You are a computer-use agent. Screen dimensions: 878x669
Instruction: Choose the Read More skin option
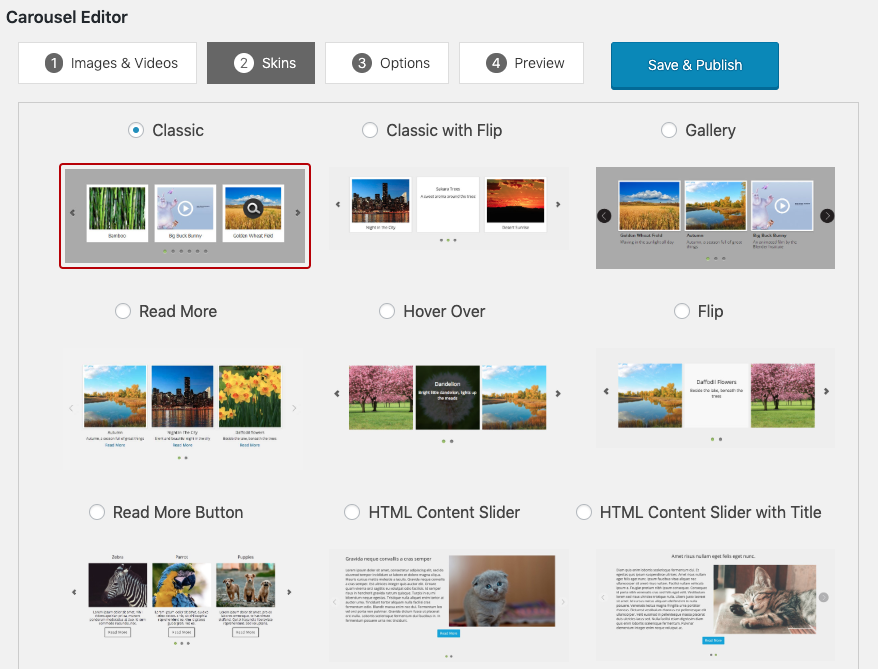(123, 311)
